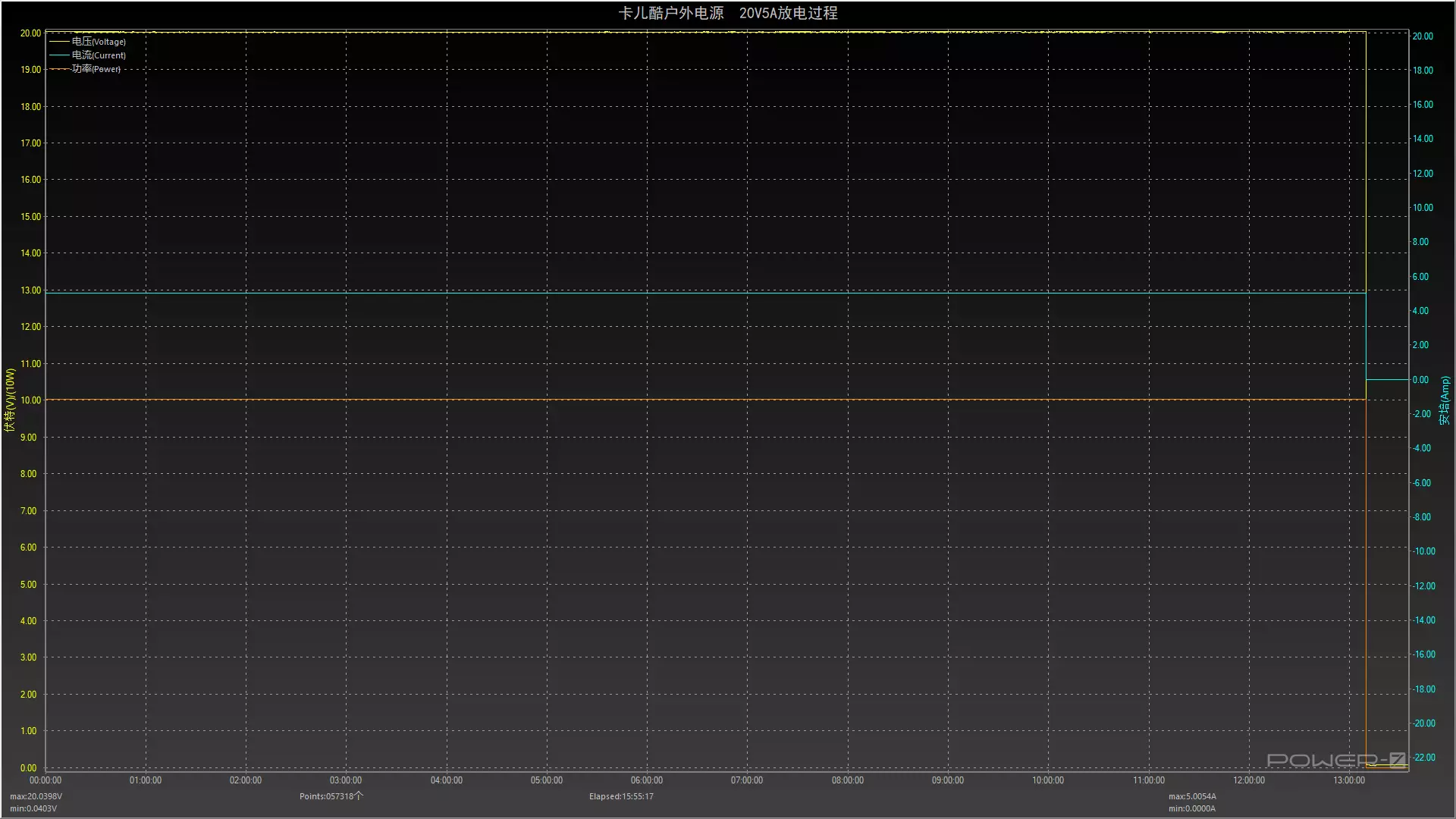Screen dimensions: 1456x819
Task: Click the 11:00:00 time axis label
Action: click(1149, 780)
